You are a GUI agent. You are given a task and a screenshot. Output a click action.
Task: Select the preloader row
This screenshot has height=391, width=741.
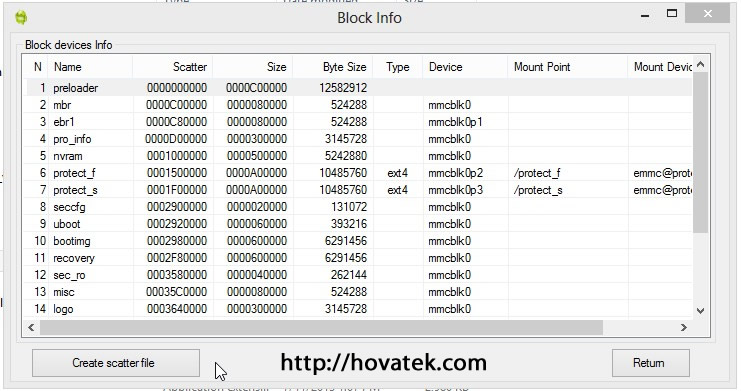tap(359, 87)
